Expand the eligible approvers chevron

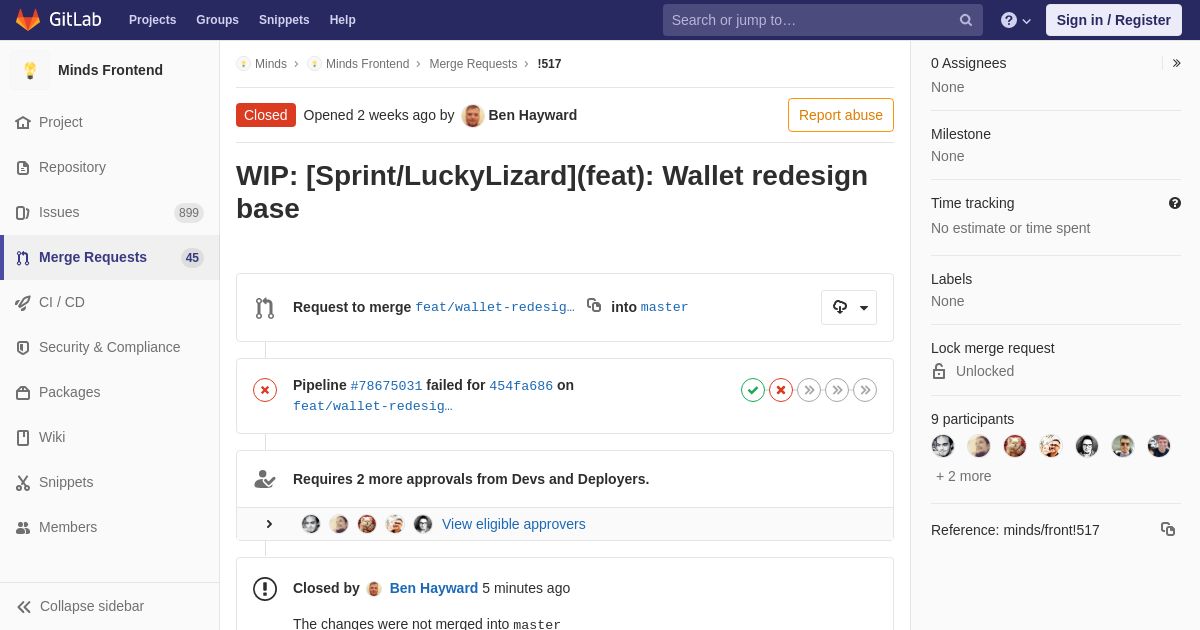pos(269,524)
